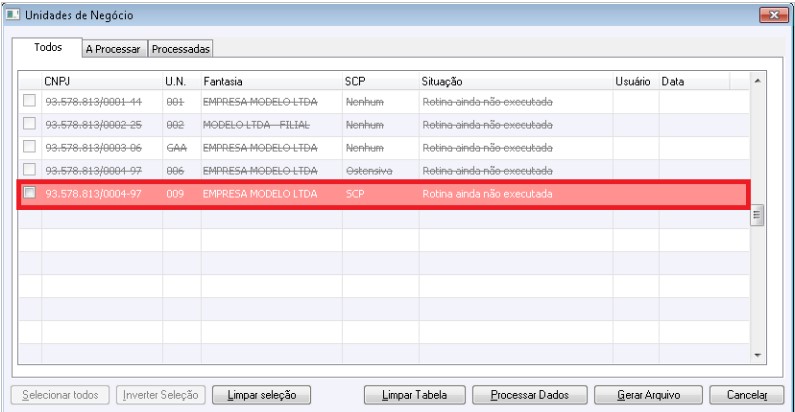Click Limpar Tabela button

415,395
